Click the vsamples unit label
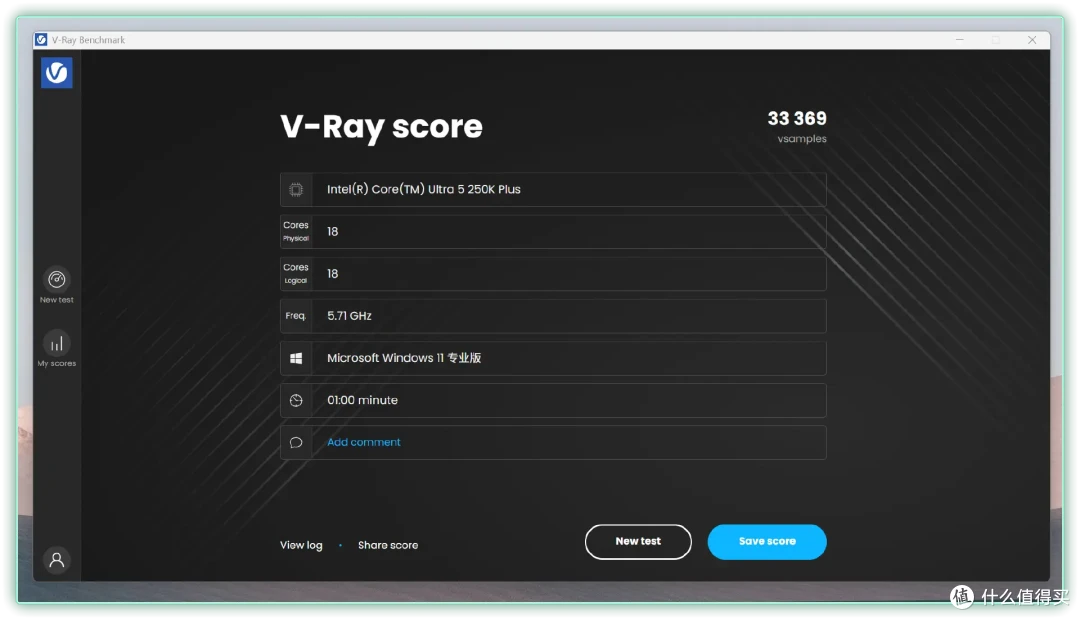 coord(802,138)
